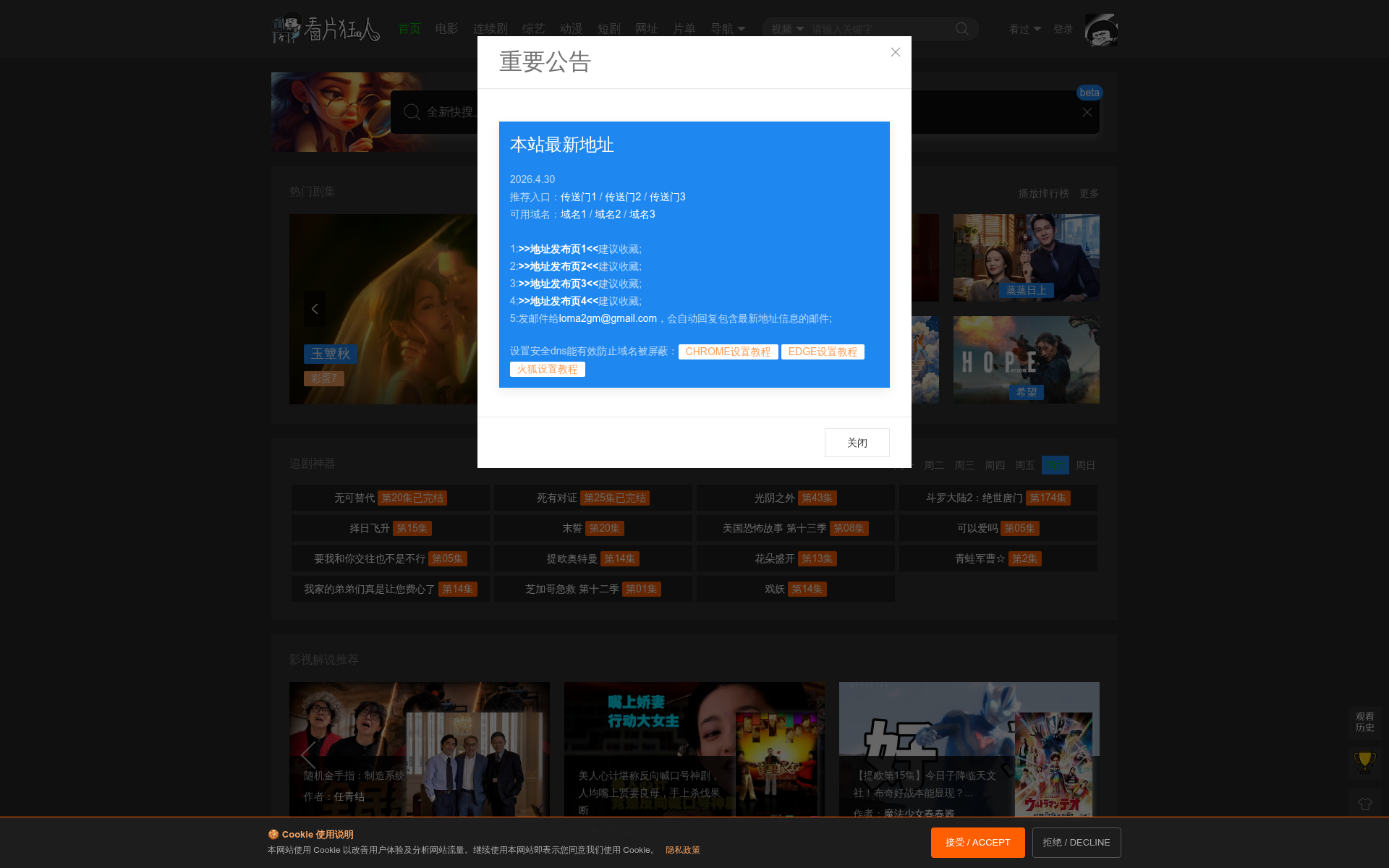The height and width of the screenshot is (868, 1389).
Task: Open 传送门2 link
Action: [x=623, y=197]
